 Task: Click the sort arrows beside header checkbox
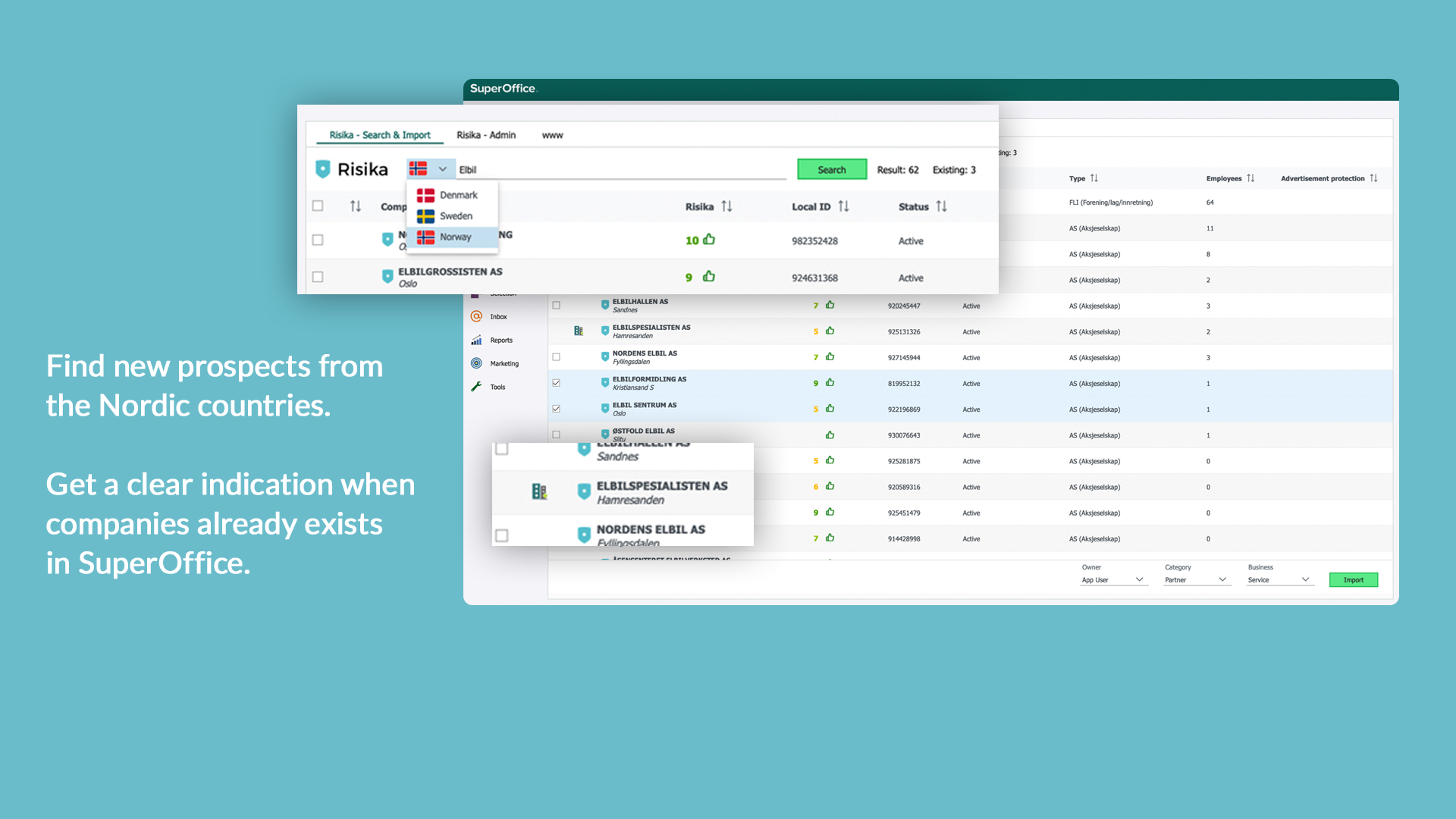[355, 206]
